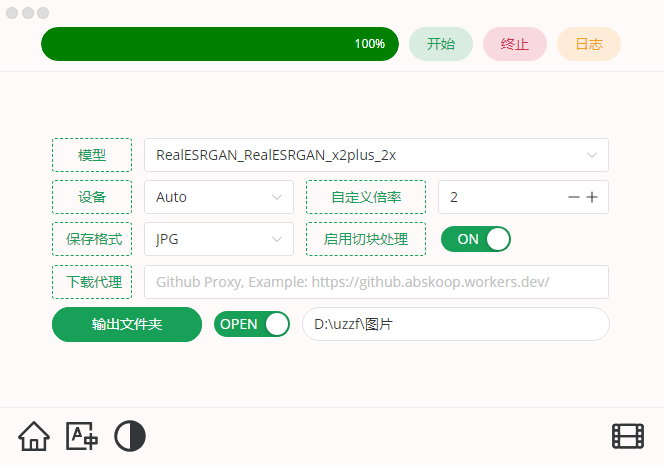Turn off the 启用切块处理 ON switch
The height and width of the screenshot is (465, 664).
pyautogui.click(x=476, y=239)
